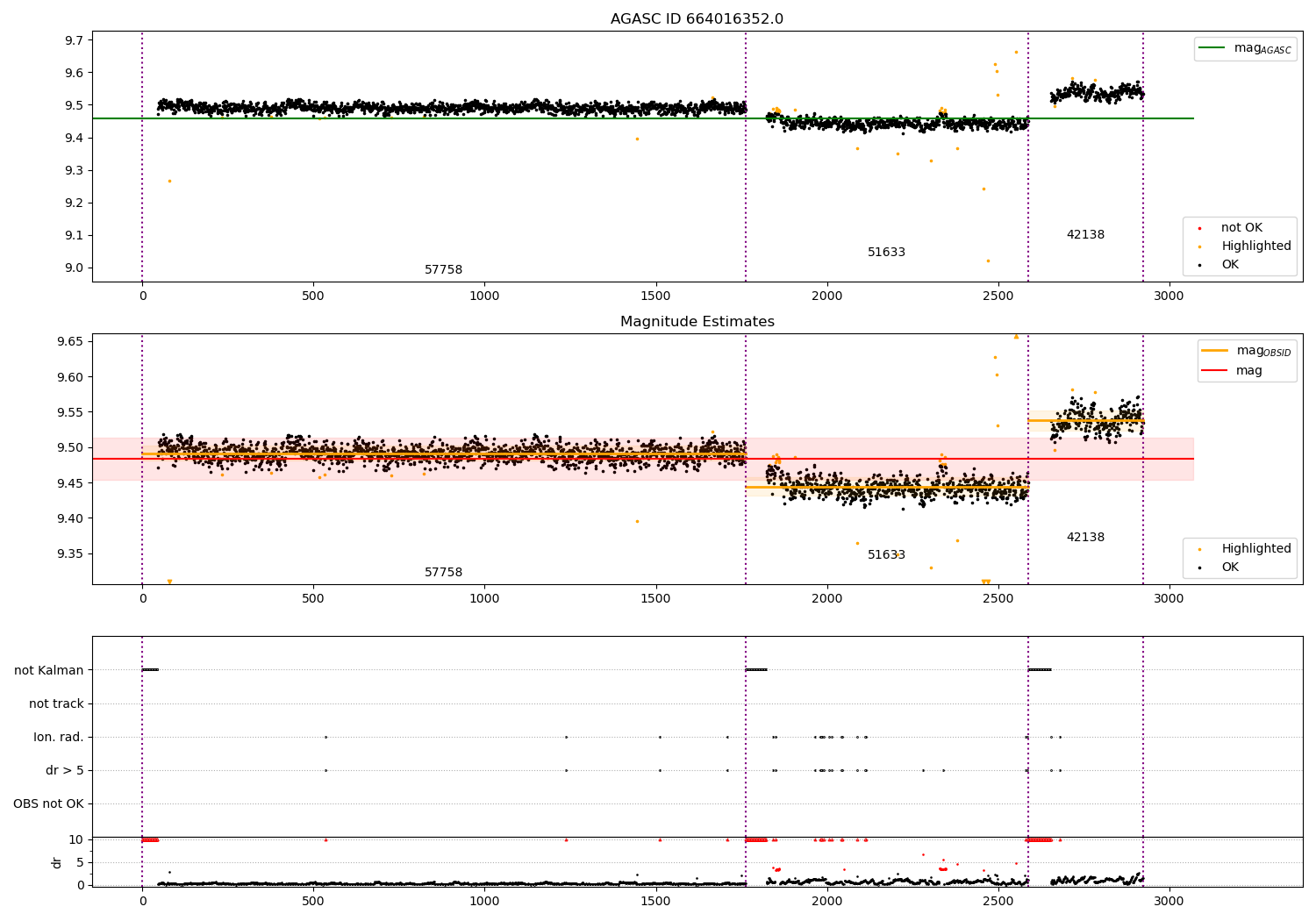The width and height of the screenshot is (1316, 921).
Task: Click the 9.3 y-axis tick label
Action: (75, 170)
